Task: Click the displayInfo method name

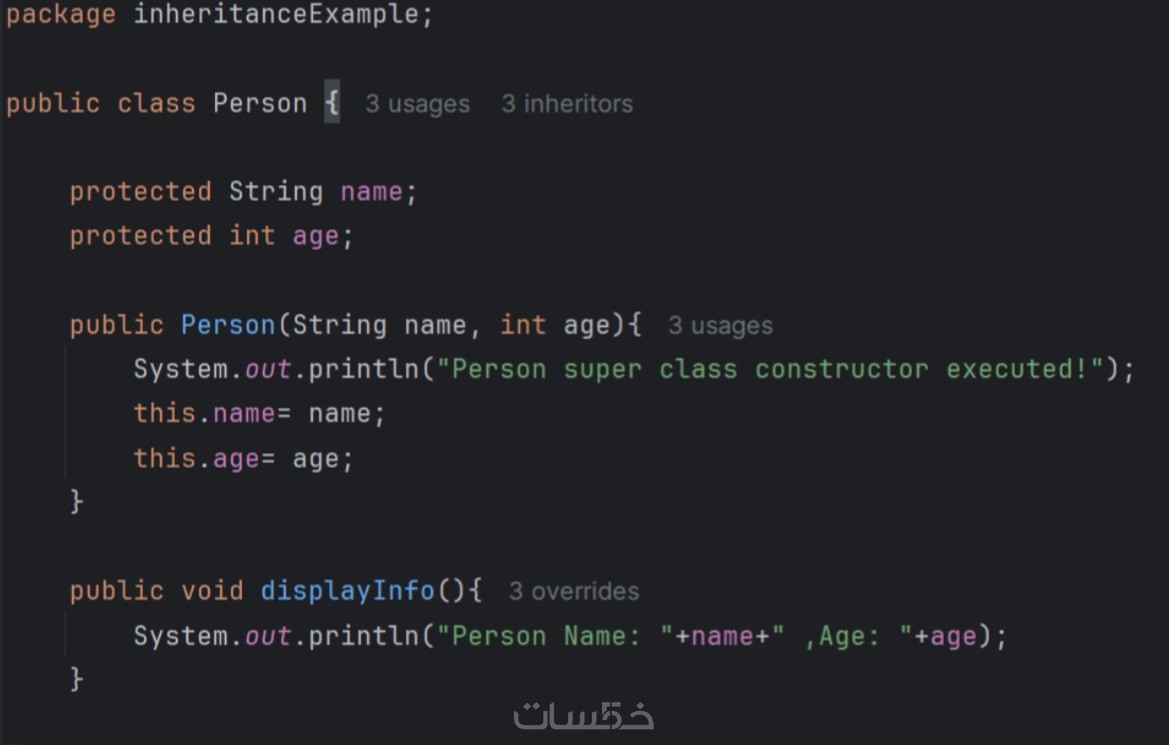Action: (347, 590)
